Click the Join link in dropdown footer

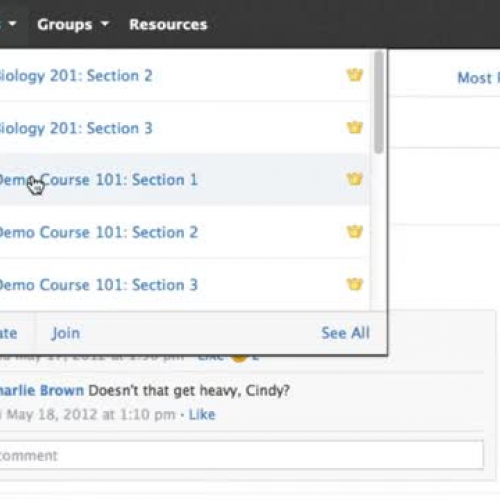click(x=65, y=333)
